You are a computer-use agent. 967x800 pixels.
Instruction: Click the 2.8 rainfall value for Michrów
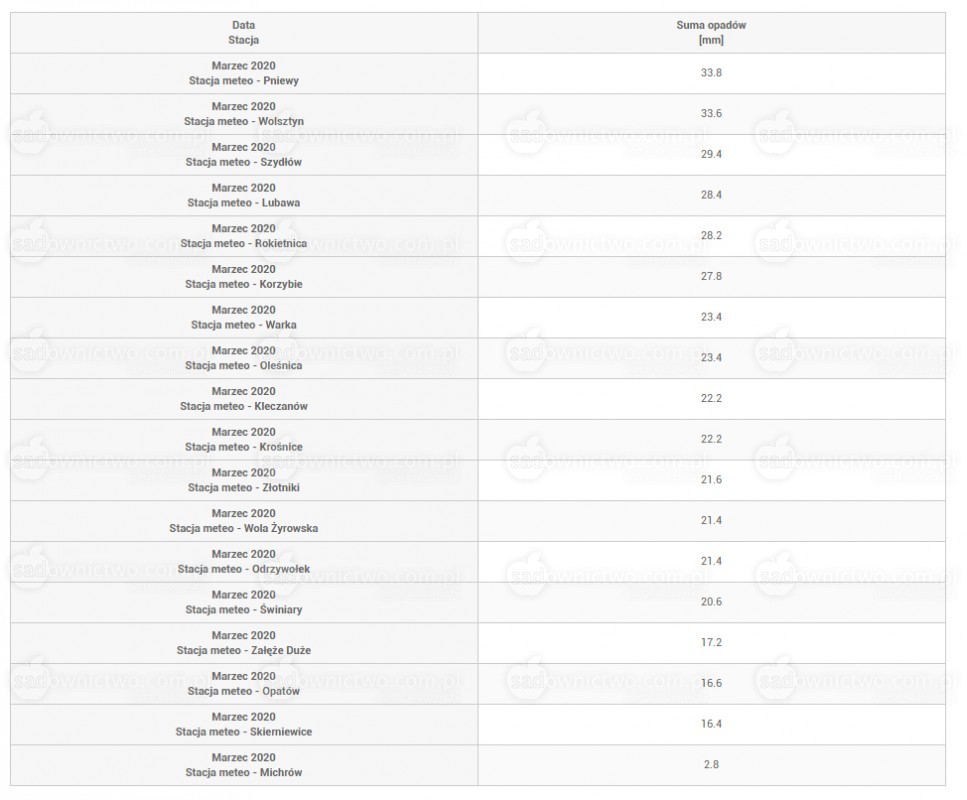click(x=711, y=765)
